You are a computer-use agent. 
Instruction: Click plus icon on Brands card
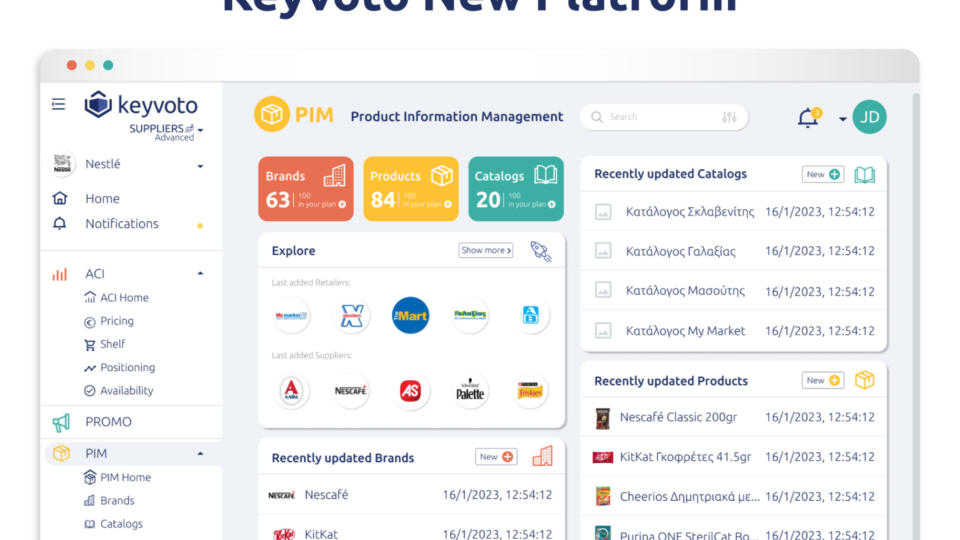pyautogui.click(x=342, y=204)
